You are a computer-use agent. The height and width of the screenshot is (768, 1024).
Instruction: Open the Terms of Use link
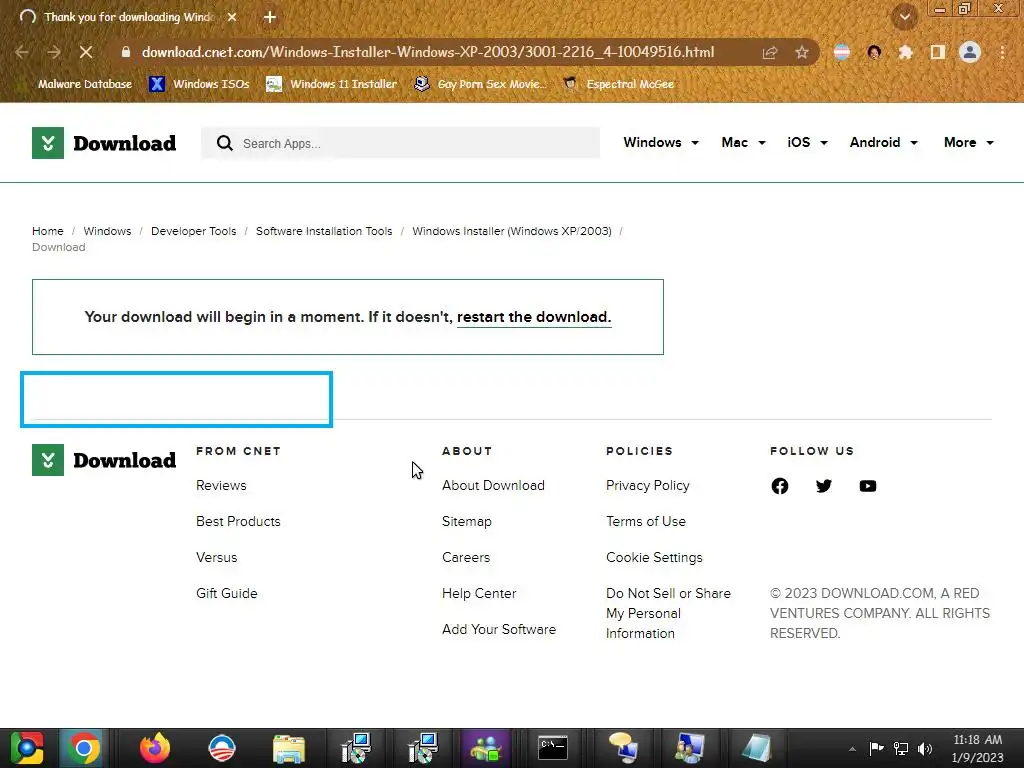pyautogui.click(x=646, y=521)
